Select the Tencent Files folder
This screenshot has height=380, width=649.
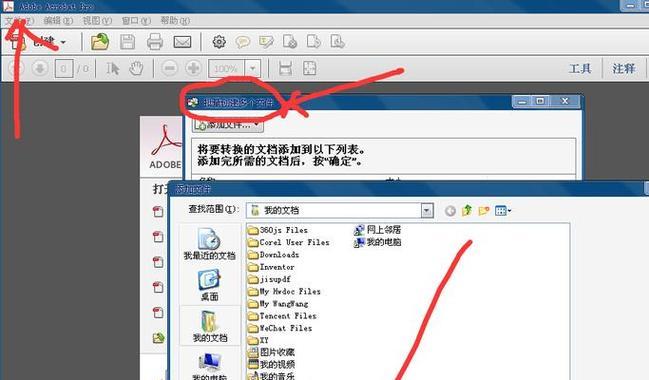tap(282, 316)
